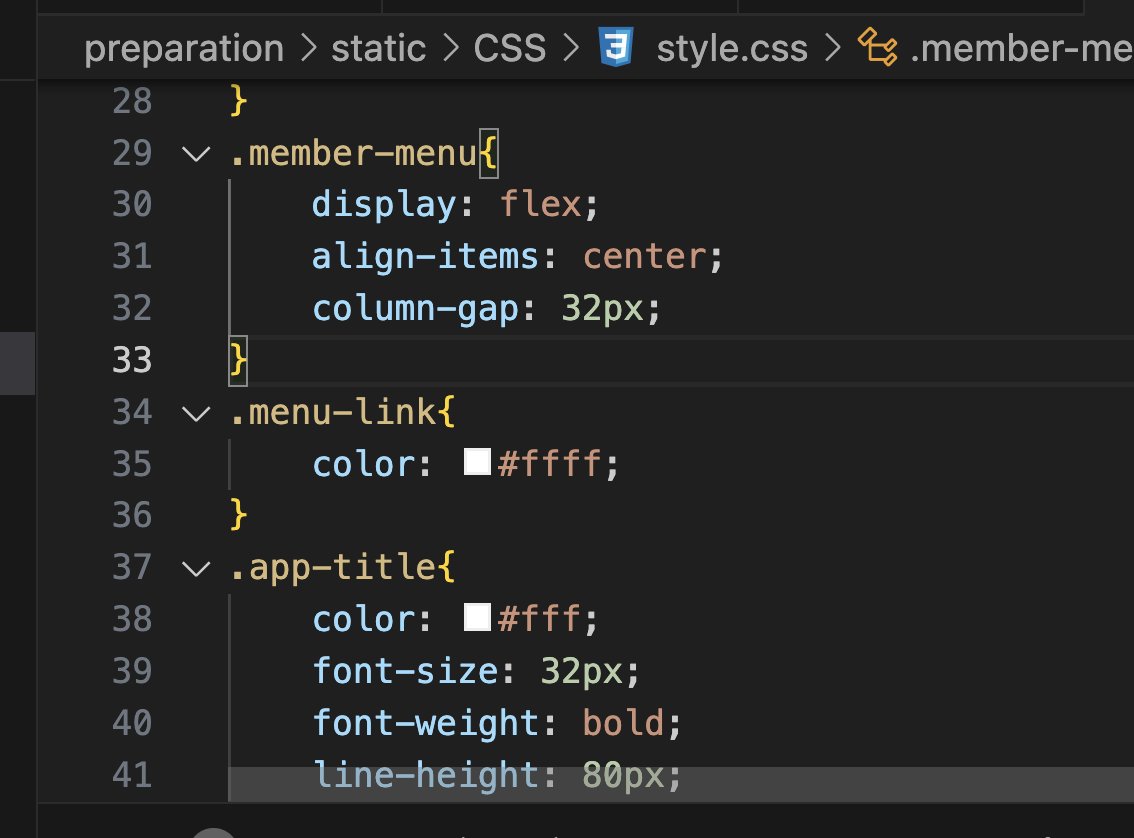Click the closing brace on line 28
The image size is (1134, 838).
[239, 101]
